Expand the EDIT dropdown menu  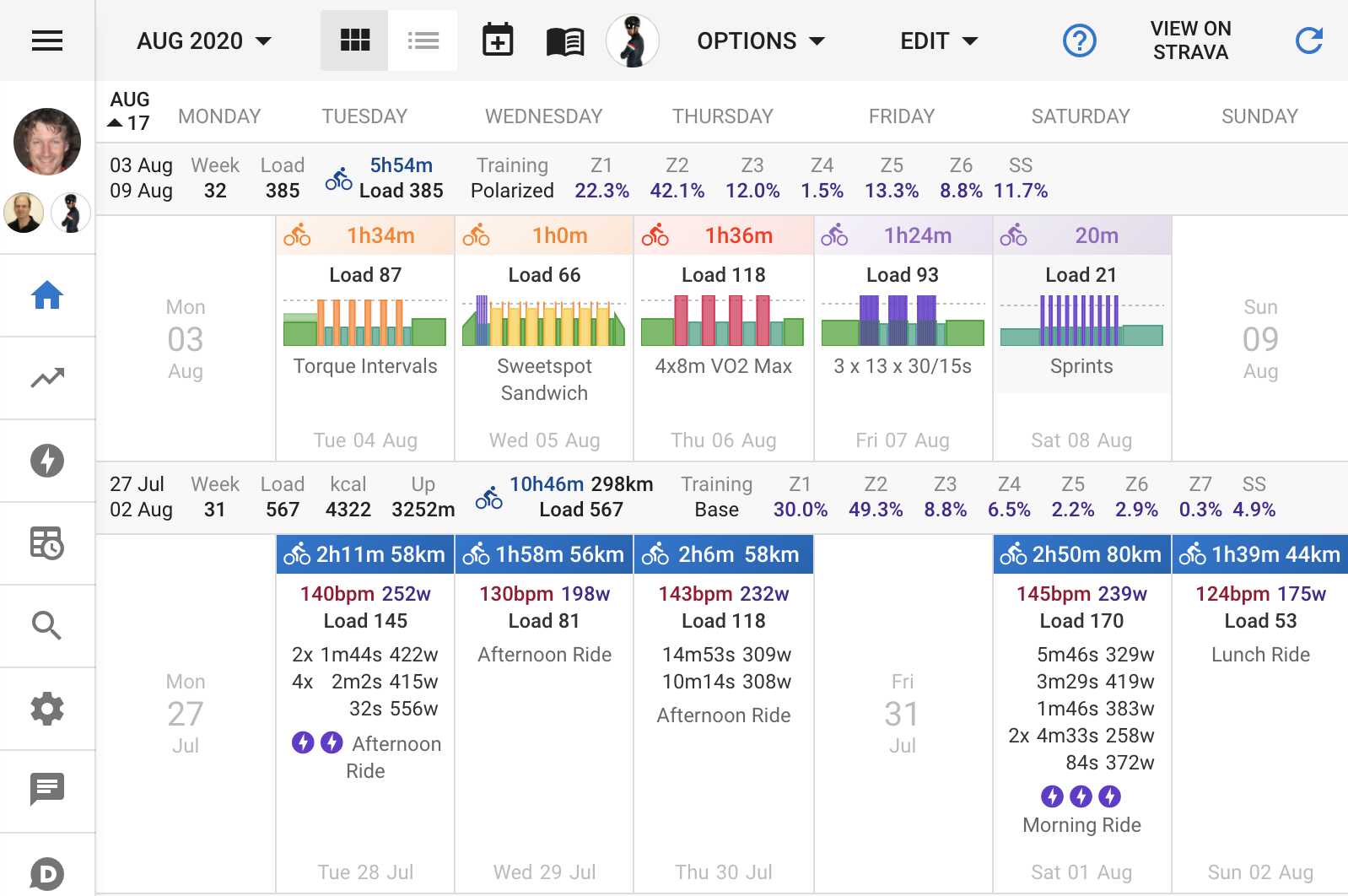[x=938, y=40]
